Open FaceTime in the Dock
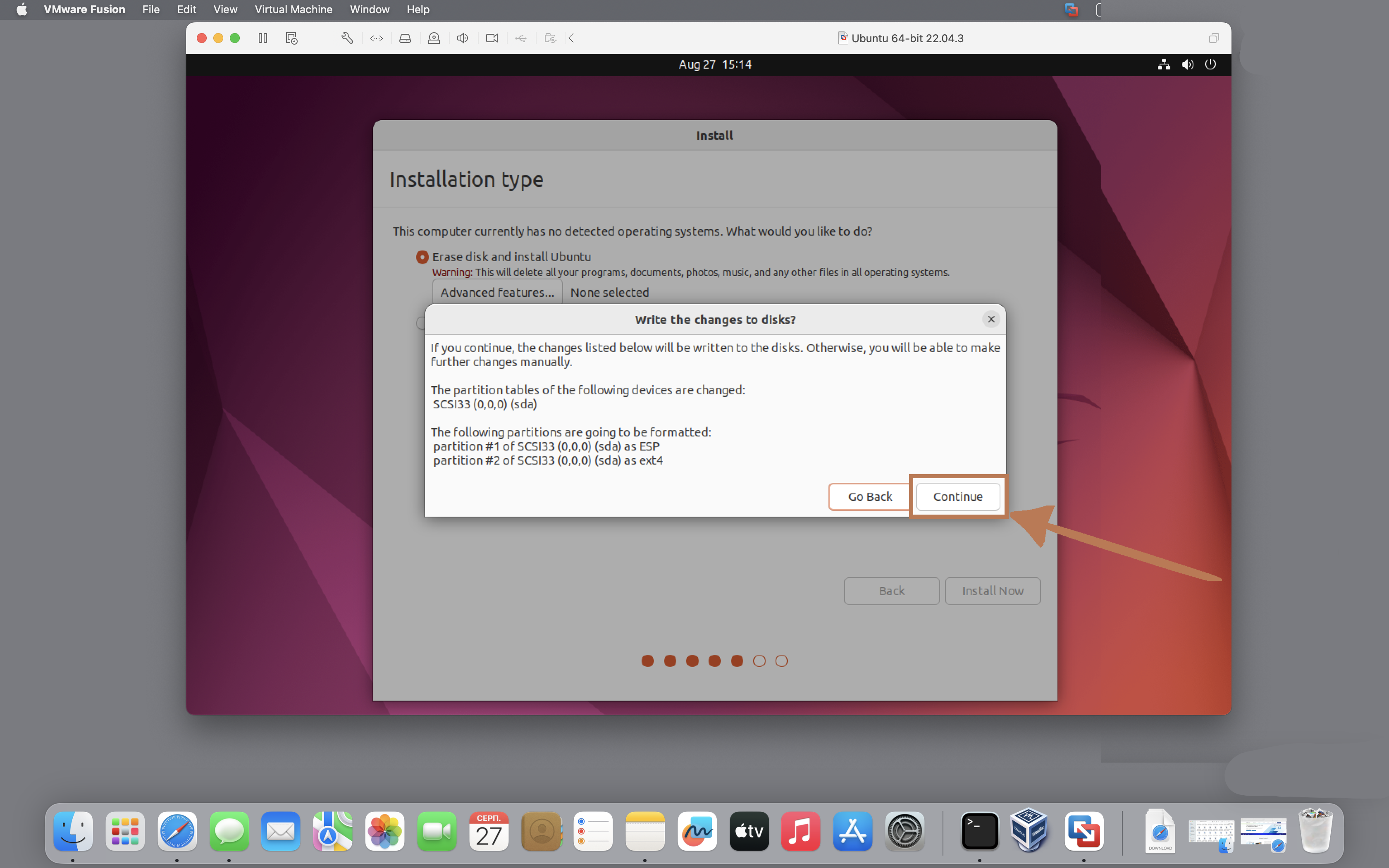The height and width of the screenshot is (868, 1389). pos(437,831)
